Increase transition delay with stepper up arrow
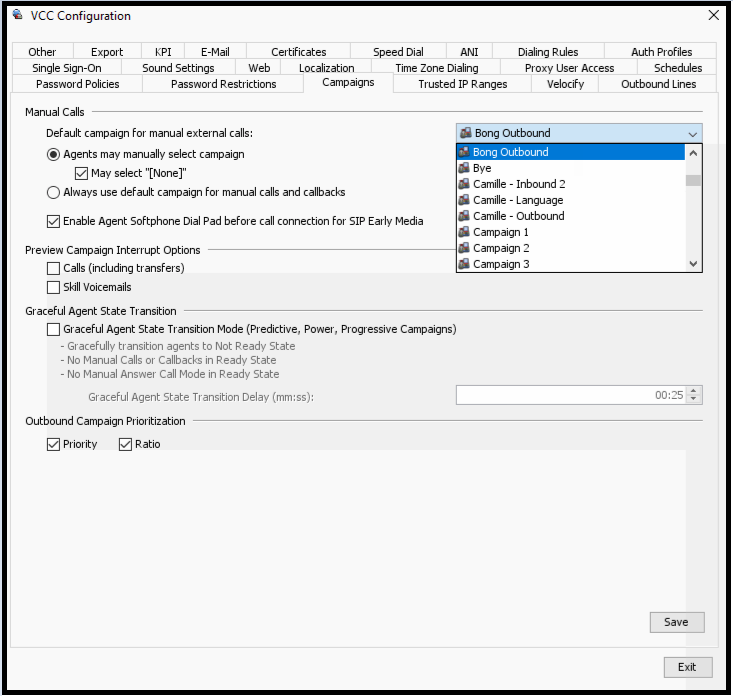The width and height of the screenshot is (733, 696). (x=694, y=391)
